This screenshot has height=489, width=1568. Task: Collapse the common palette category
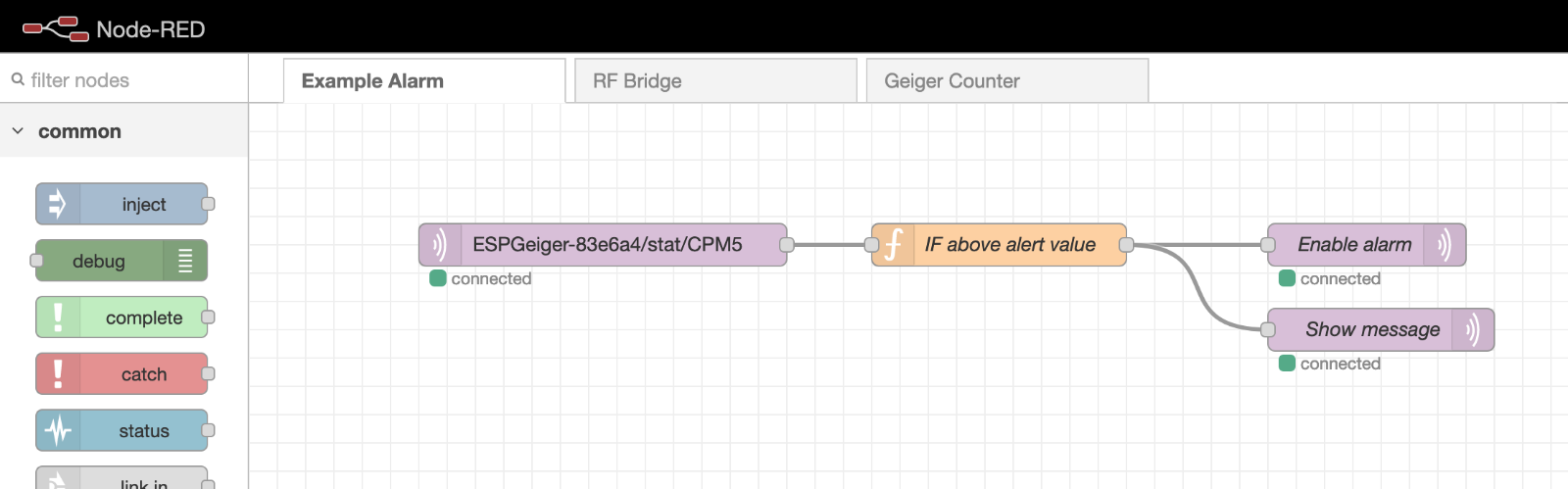point(18,131)
